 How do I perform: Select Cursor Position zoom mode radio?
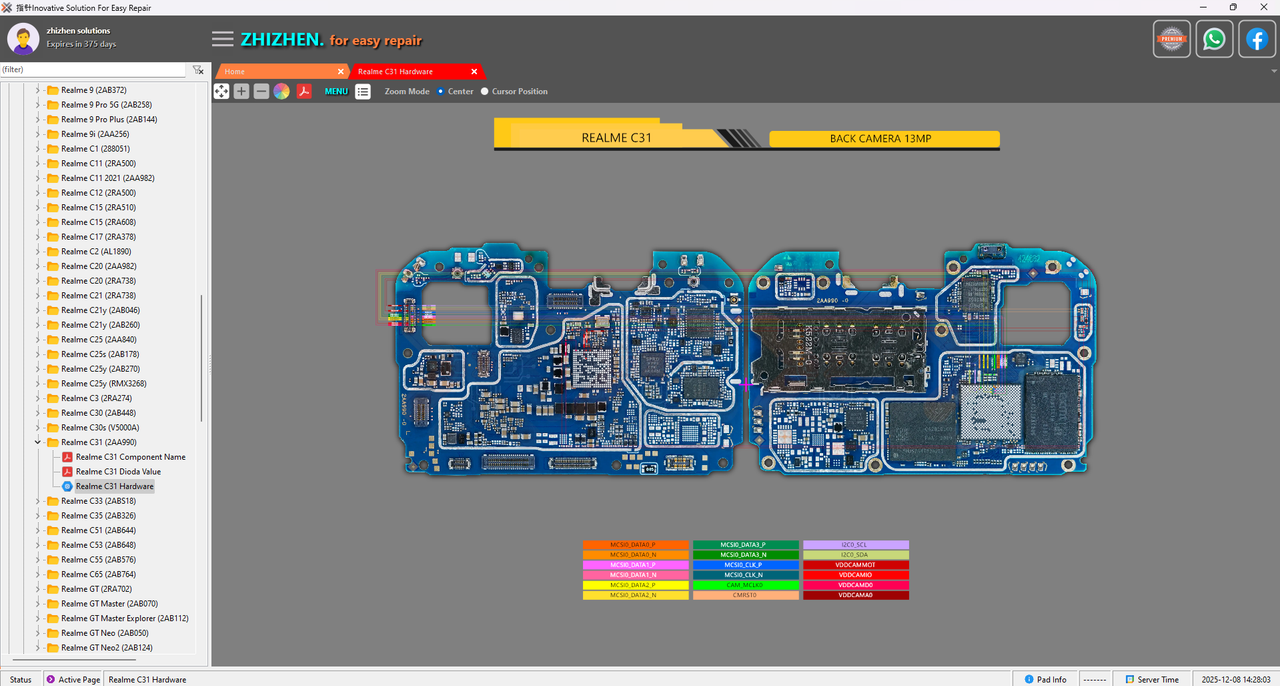(485, 91)
